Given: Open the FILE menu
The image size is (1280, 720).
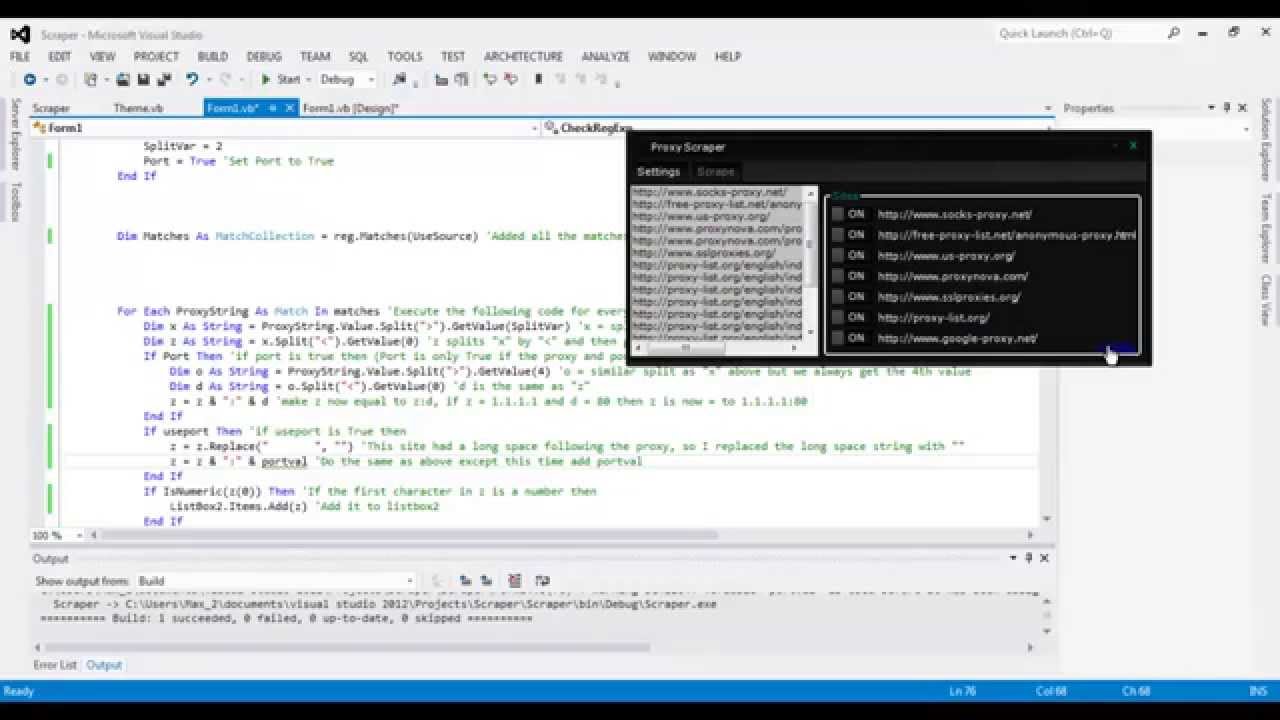Looking at the screenshot, I should tap(20, 57).
